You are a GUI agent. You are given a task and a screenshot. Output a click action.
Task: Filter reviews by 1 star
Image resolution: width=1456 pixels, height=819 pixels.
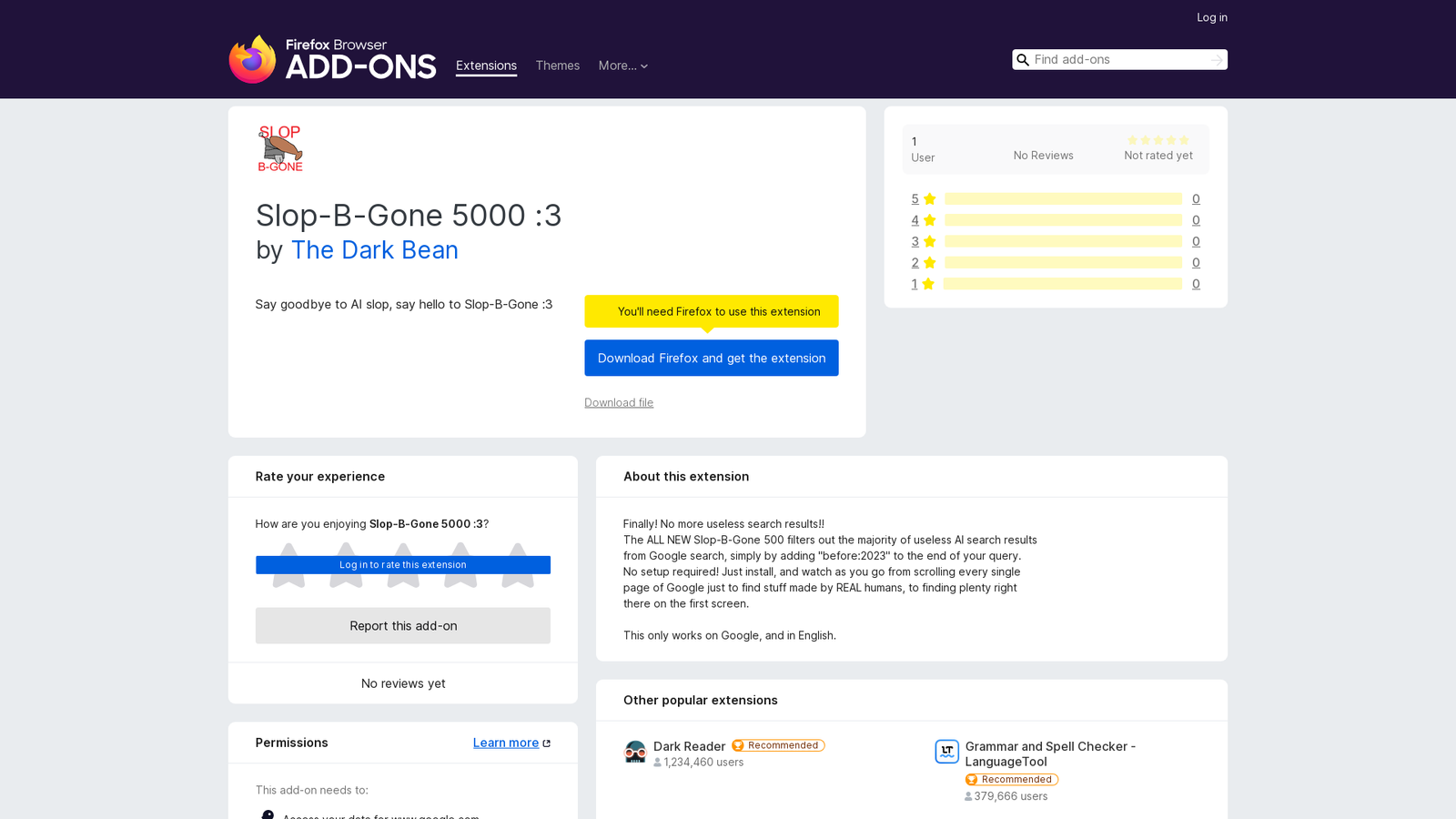click(923, 284)
